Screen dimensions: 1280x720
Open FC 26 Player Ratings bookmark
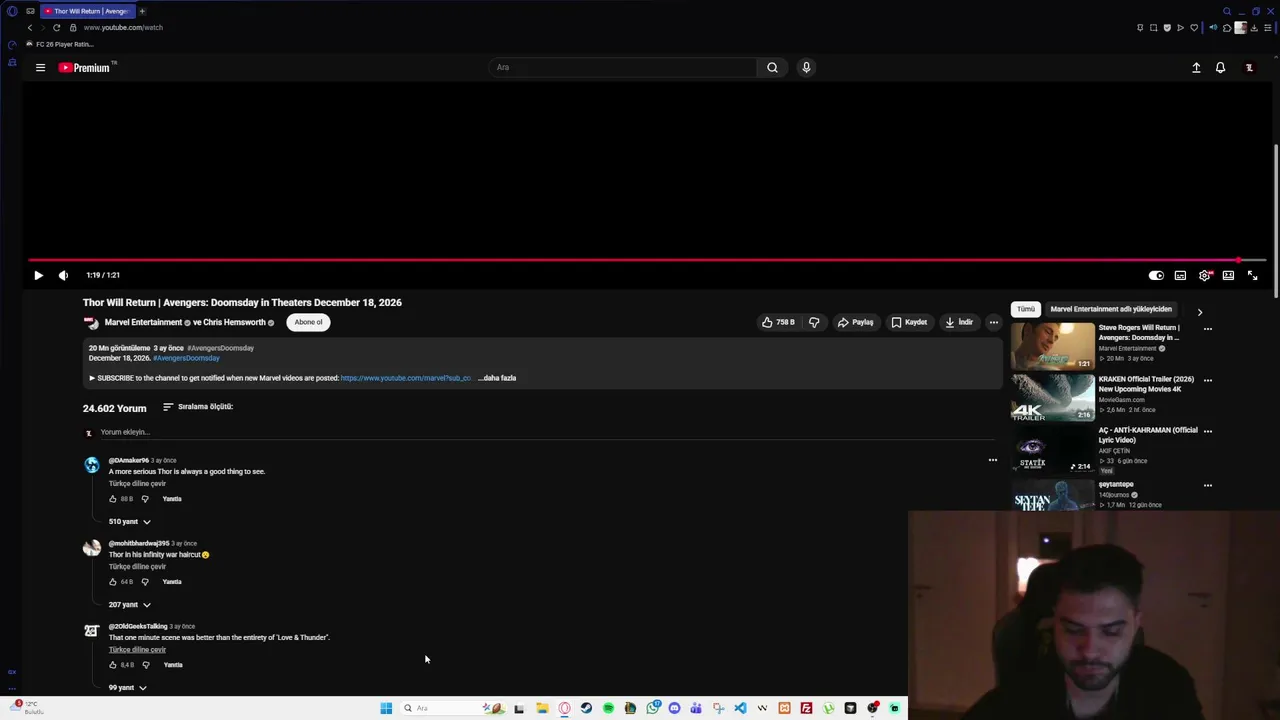pos(60,44)
